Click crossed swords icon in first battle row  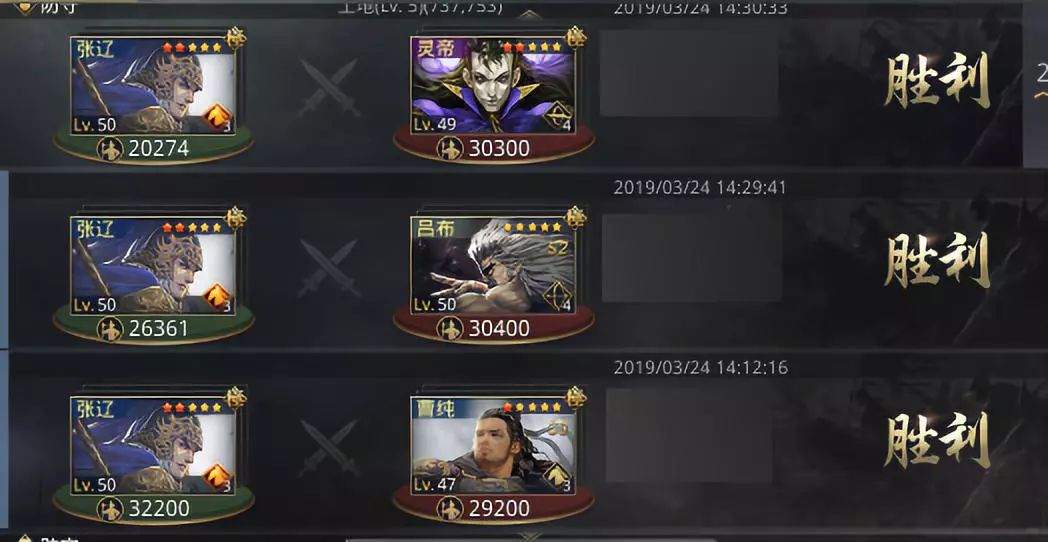pos(329,87)
